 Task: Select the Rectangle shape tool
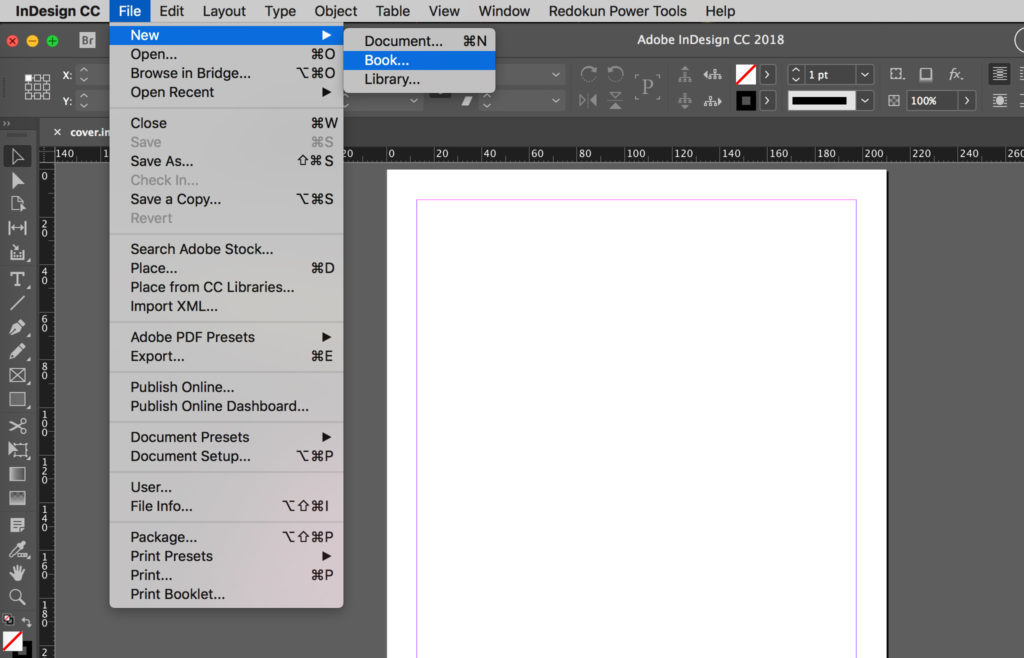click(x=17, y=400)
